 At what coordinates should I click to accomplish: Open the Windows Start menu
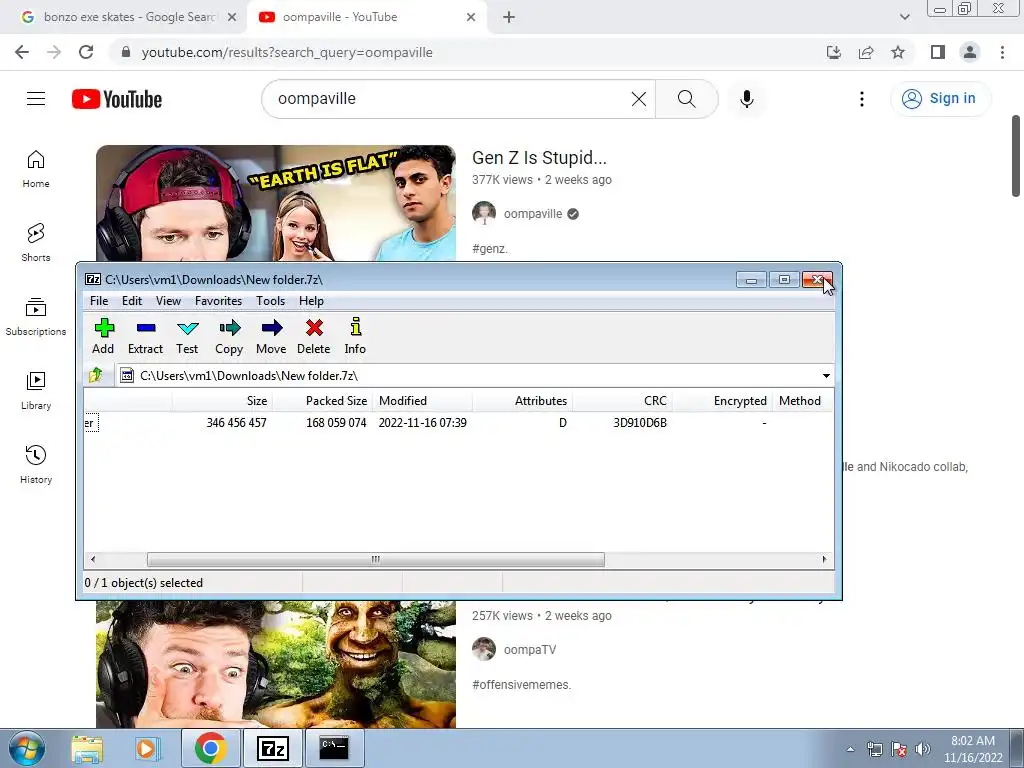click(x=26, y=748)
